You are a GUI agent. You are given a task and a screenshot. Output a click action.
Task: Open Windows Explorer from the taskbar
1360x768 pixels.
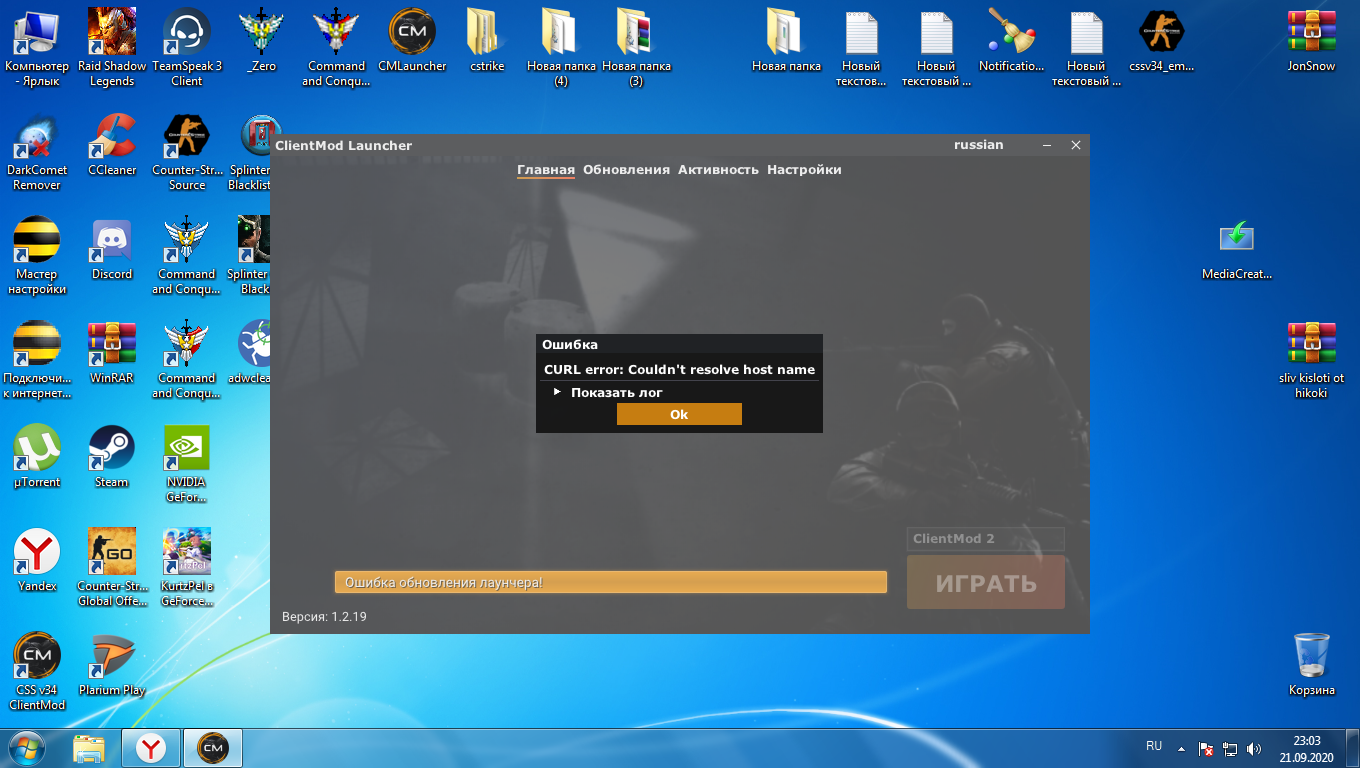point(89,748)
